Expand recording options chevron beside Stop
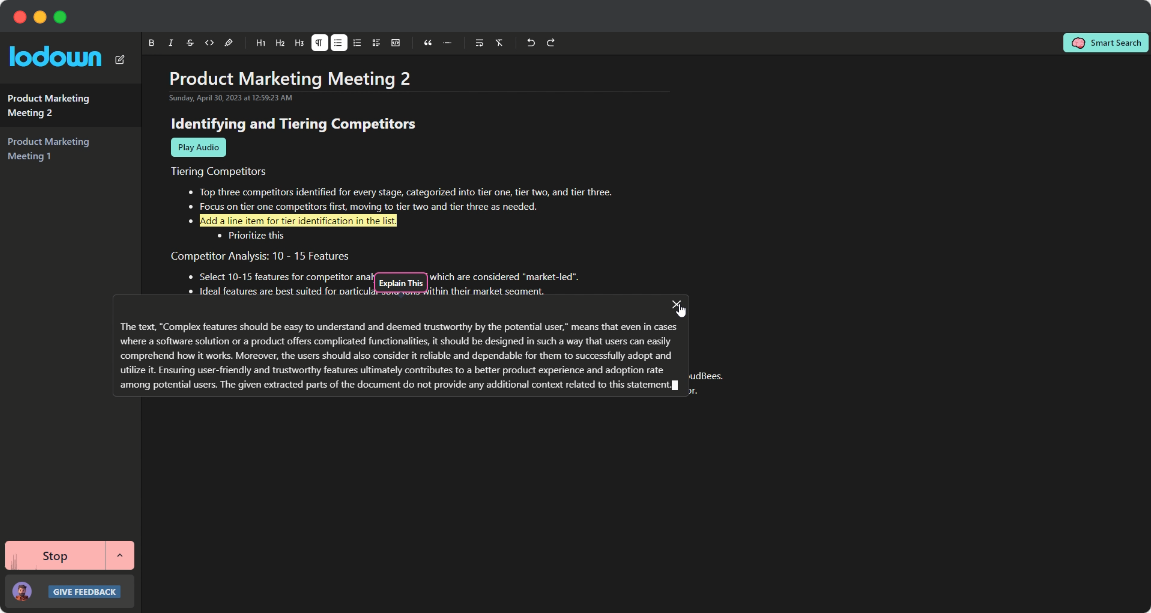Screen dimensions: 1151x613 (120, 556)
